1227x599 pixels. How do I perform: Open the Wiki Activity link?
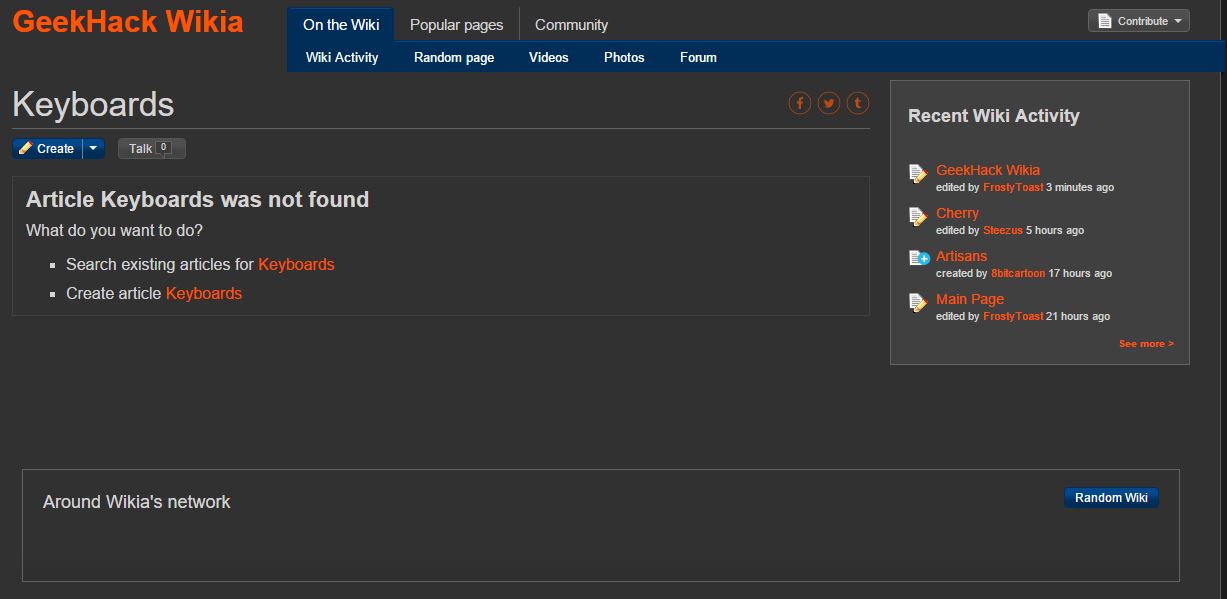[342, 57]
